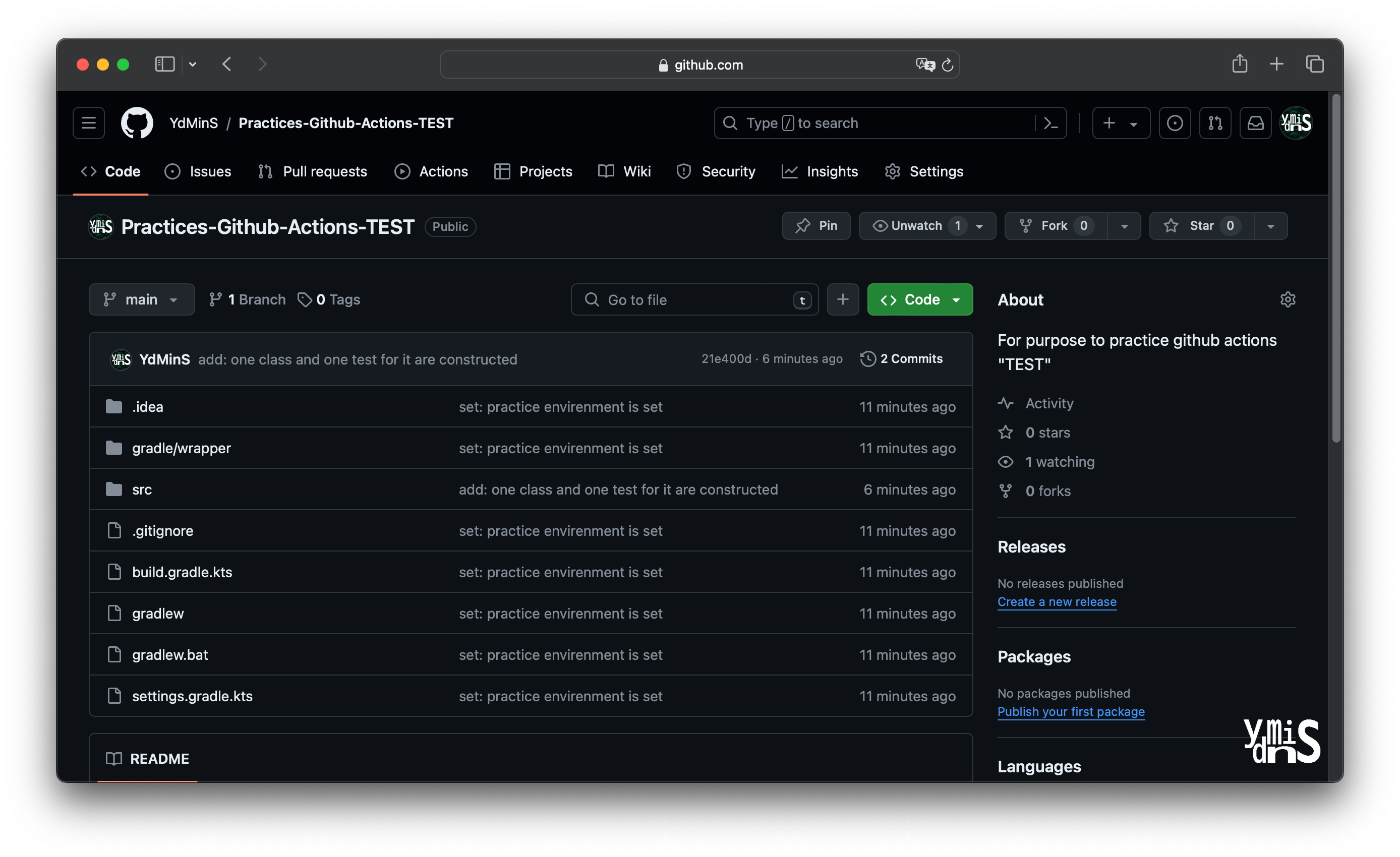Open the Copilot icon in the top bar

coord(1175,123)
